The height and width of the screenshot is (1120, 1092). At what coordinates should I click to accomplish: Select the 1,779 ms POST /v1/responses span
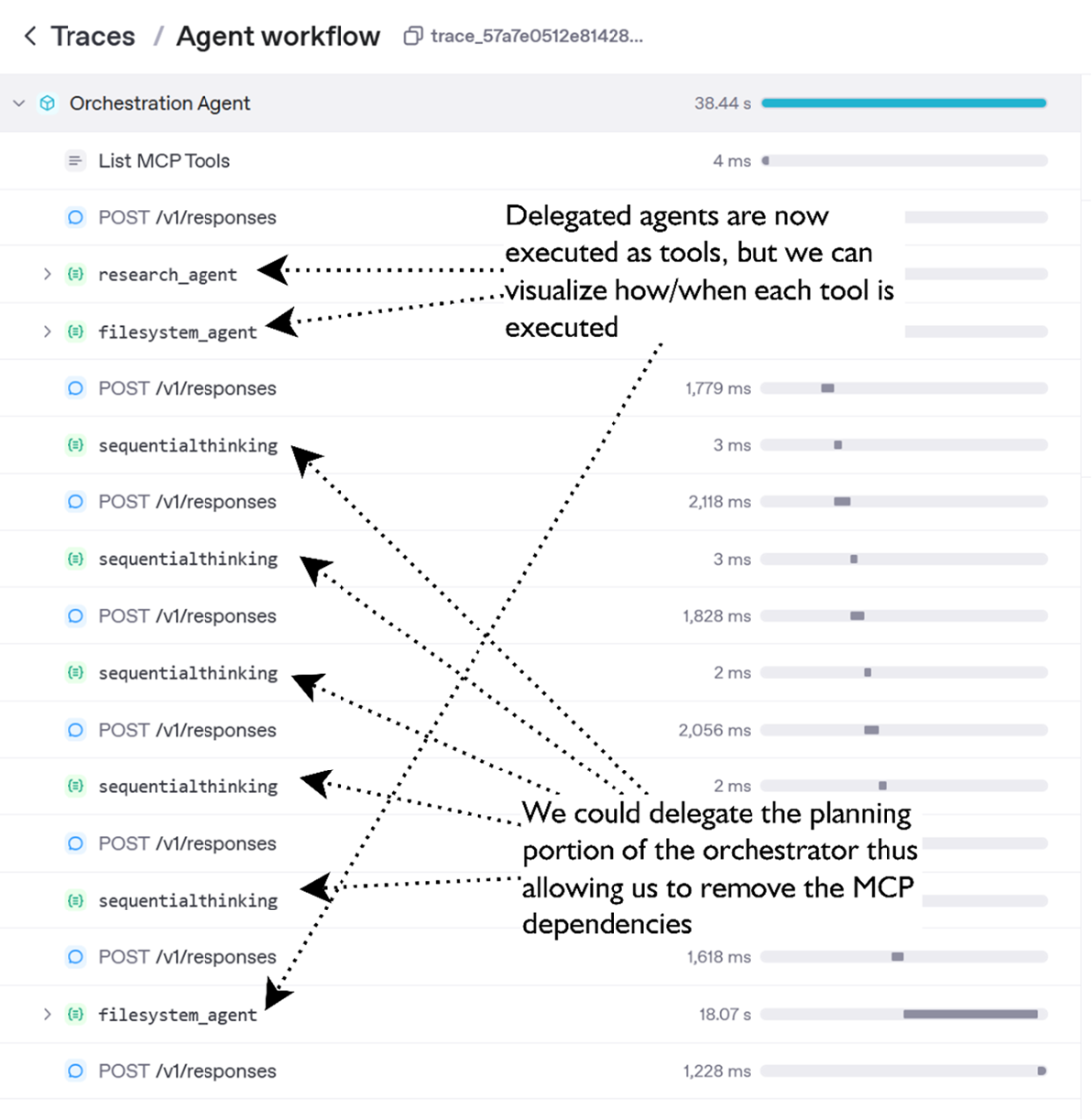pyautogui.click(x=187, y=389)
